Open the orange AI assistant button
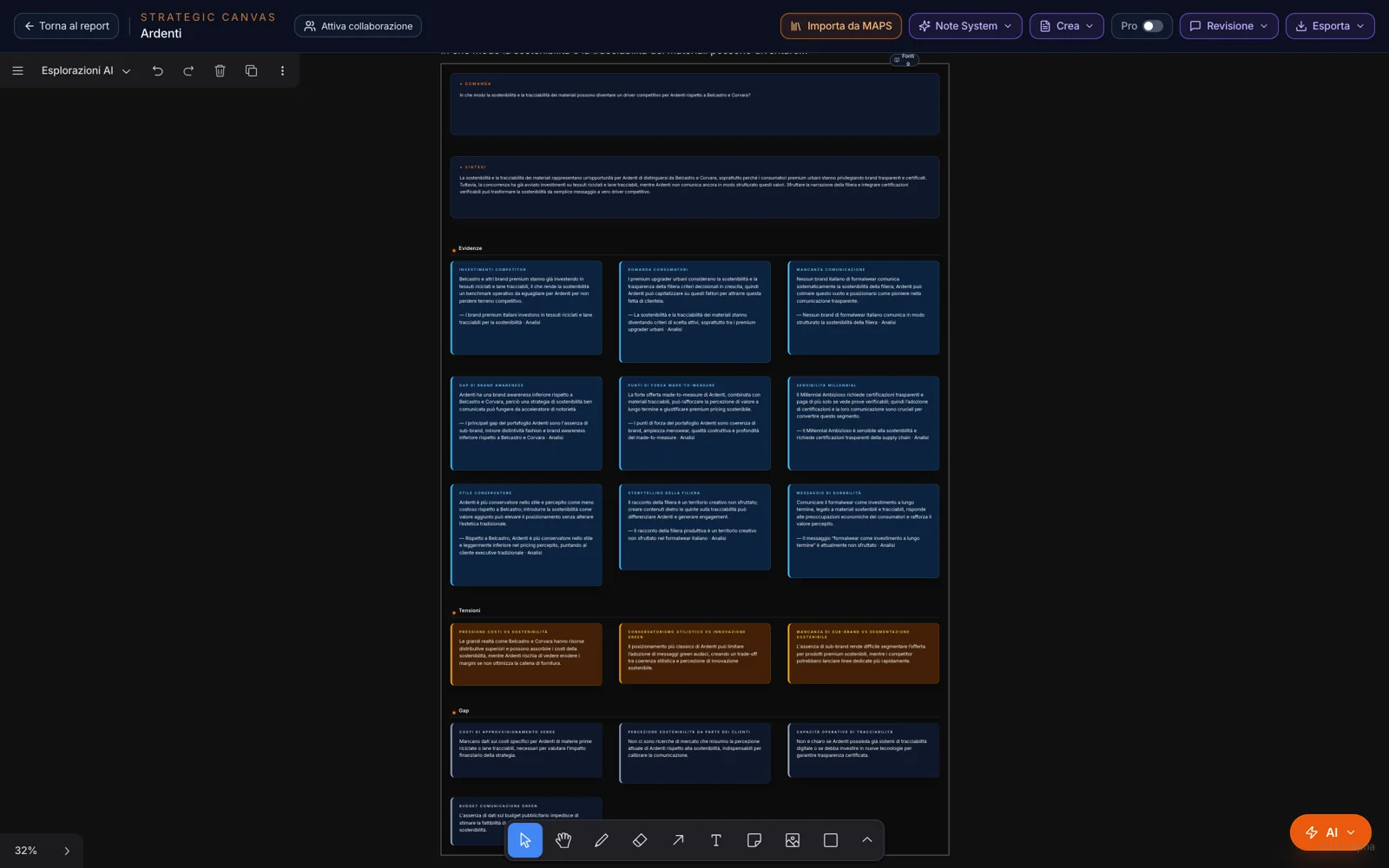This screenshot has height=868, width=1389. 1330,832
